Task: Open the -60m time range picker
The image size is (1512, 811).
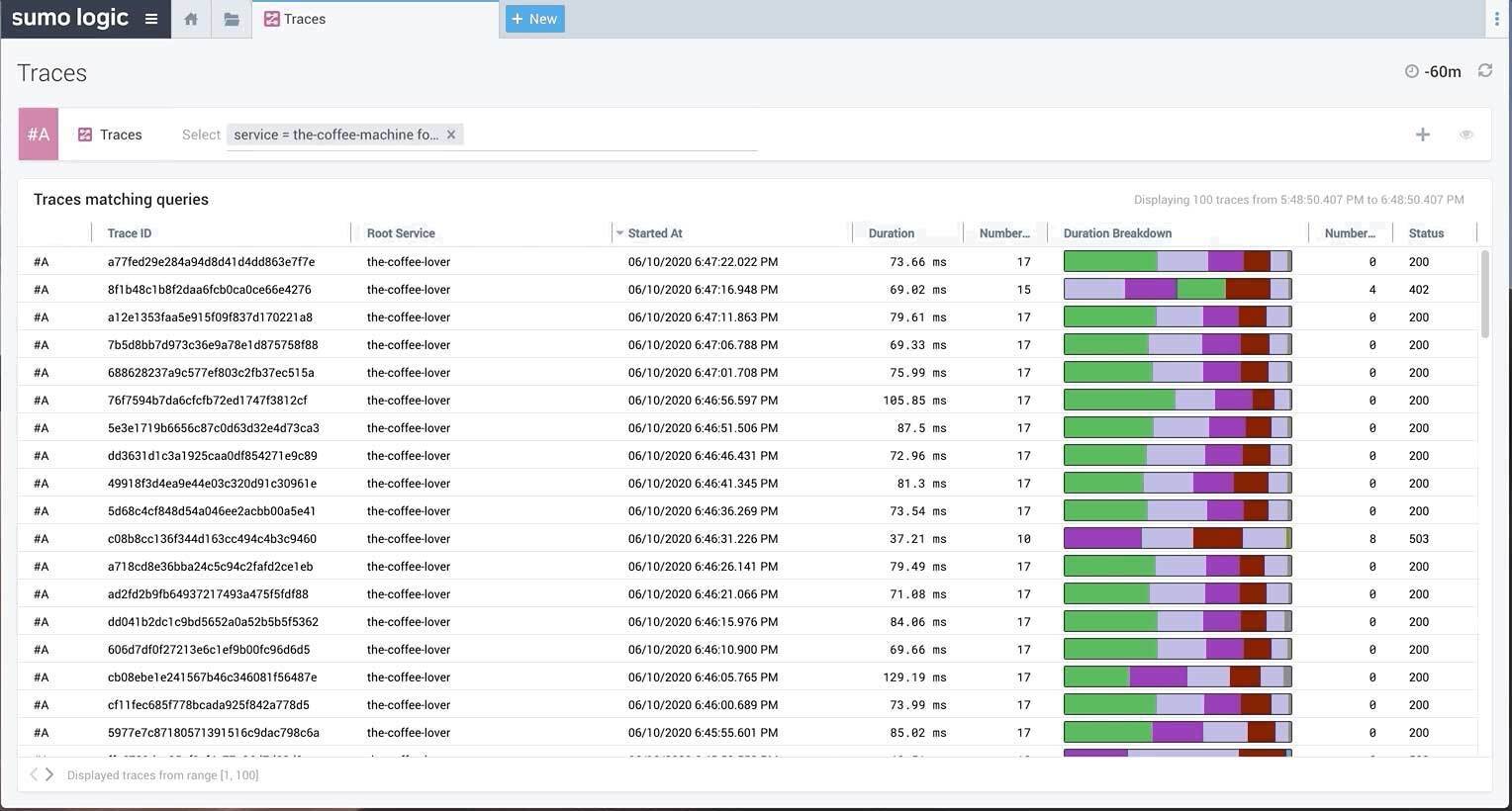Action: (x=1434, y=71)
